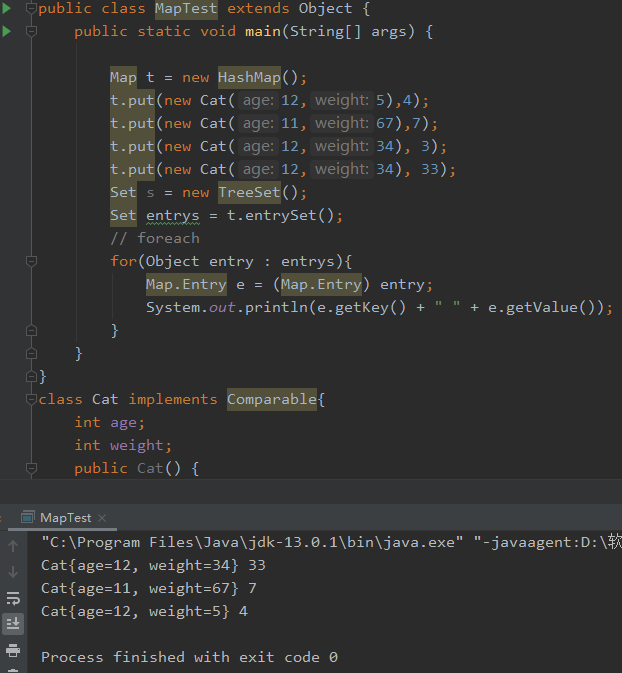622x673 pixels.
Task: Click the highlighted HashMap constructor call
Action: (x=249, y=77)
